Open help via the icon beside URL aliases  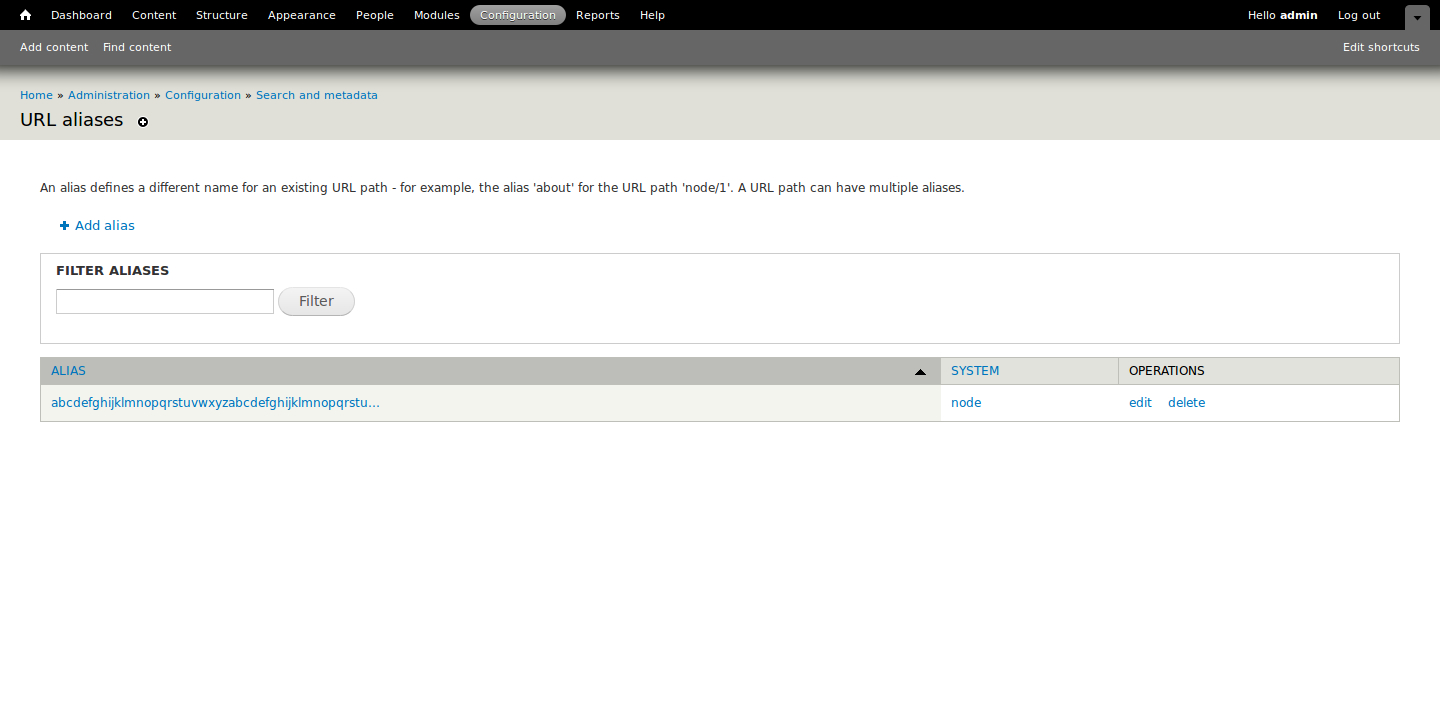click(142, 122)
